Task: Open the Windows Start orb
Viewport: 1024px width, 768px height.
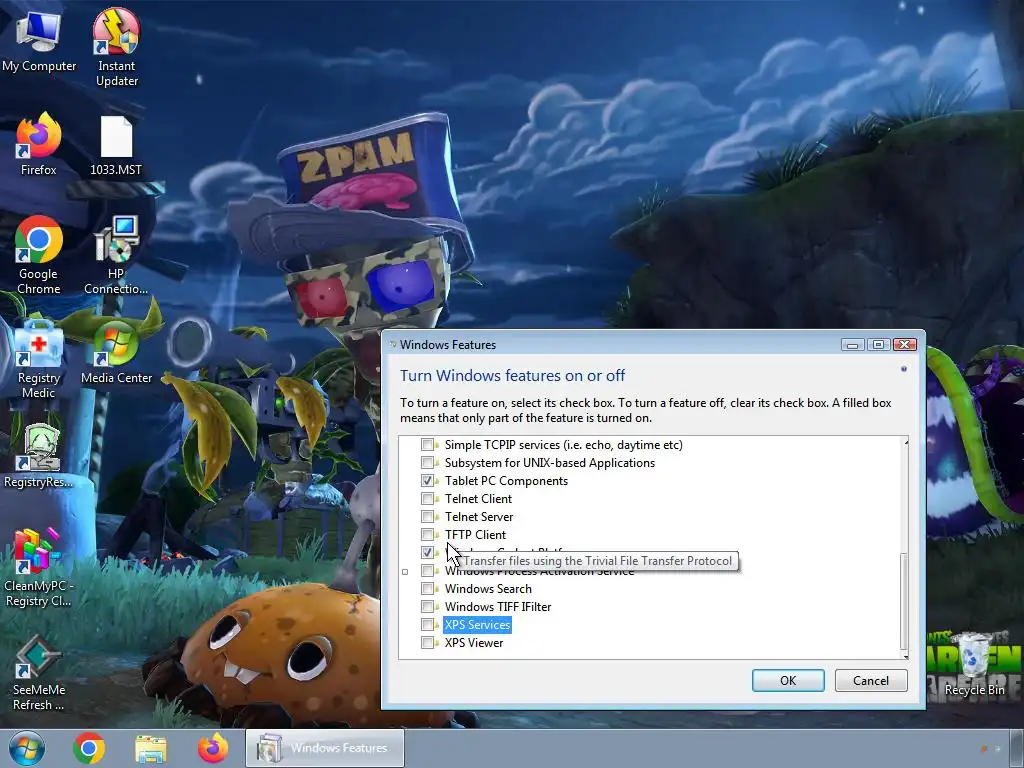Action: (27, 748)
